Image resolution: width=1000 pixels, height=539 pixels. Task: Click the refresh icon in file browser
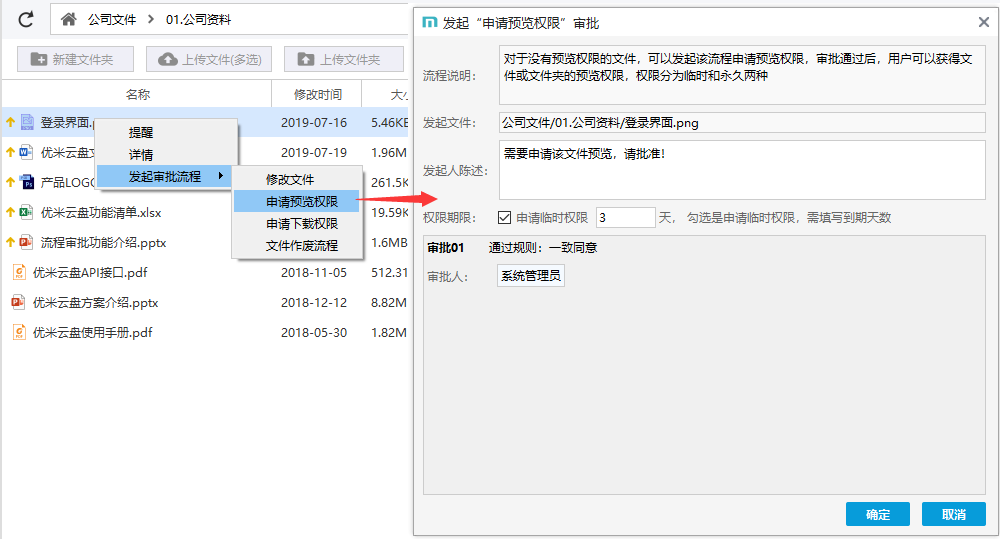pyautogui.click(x=27, y=19)
